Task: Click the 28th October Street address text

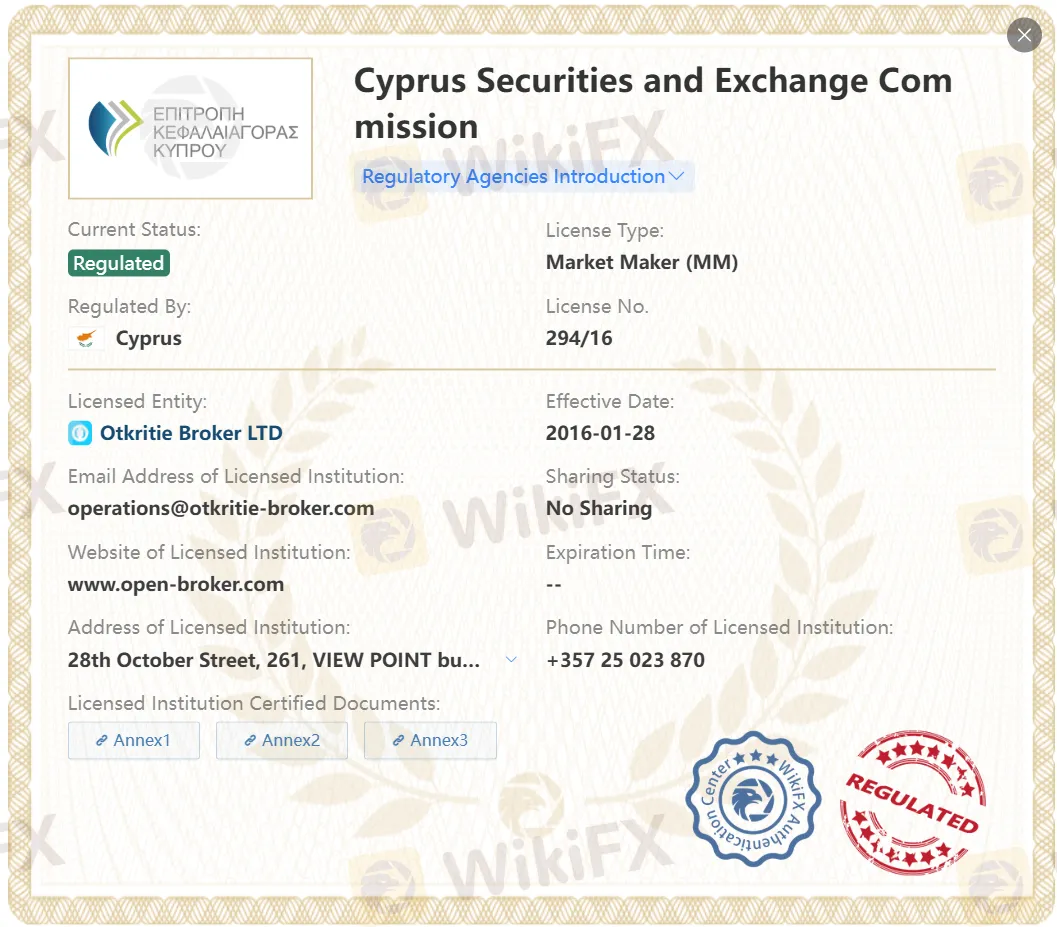Action: click(x=274, y=659)
